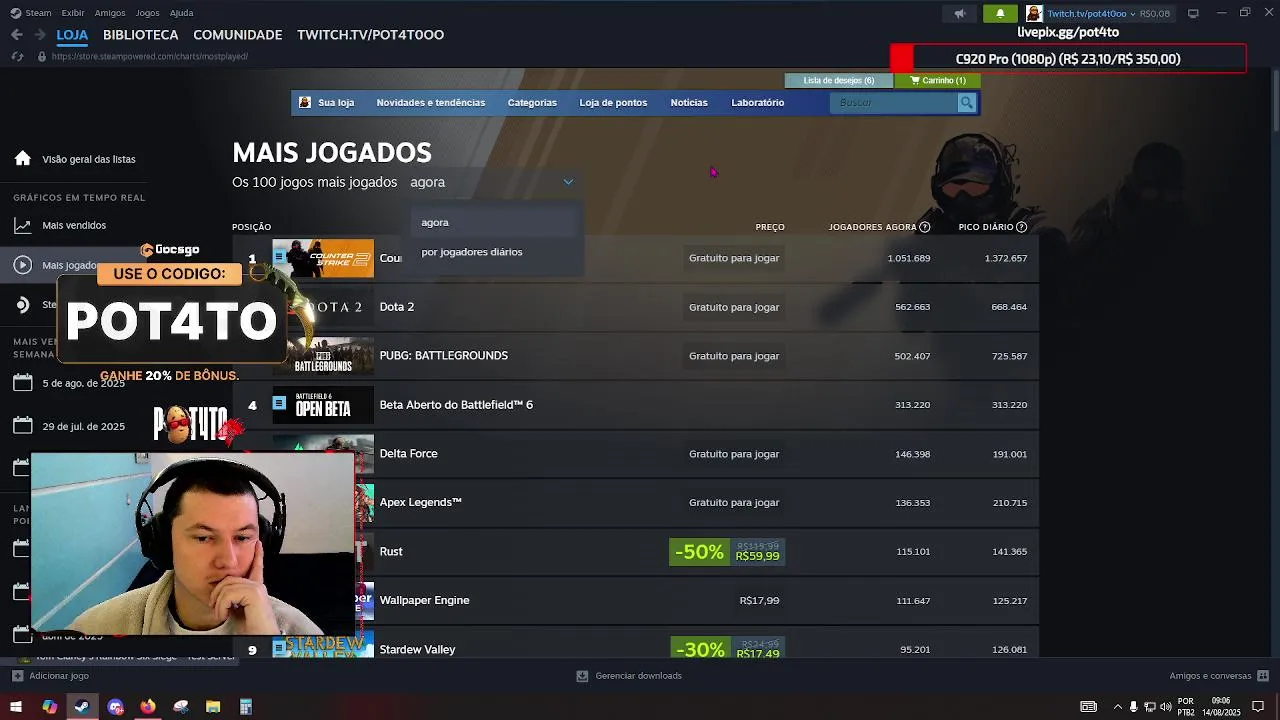This screenshot has height=720, width=1280.
Task: Open Firefox from the taskbar
Action: (148, 707)
